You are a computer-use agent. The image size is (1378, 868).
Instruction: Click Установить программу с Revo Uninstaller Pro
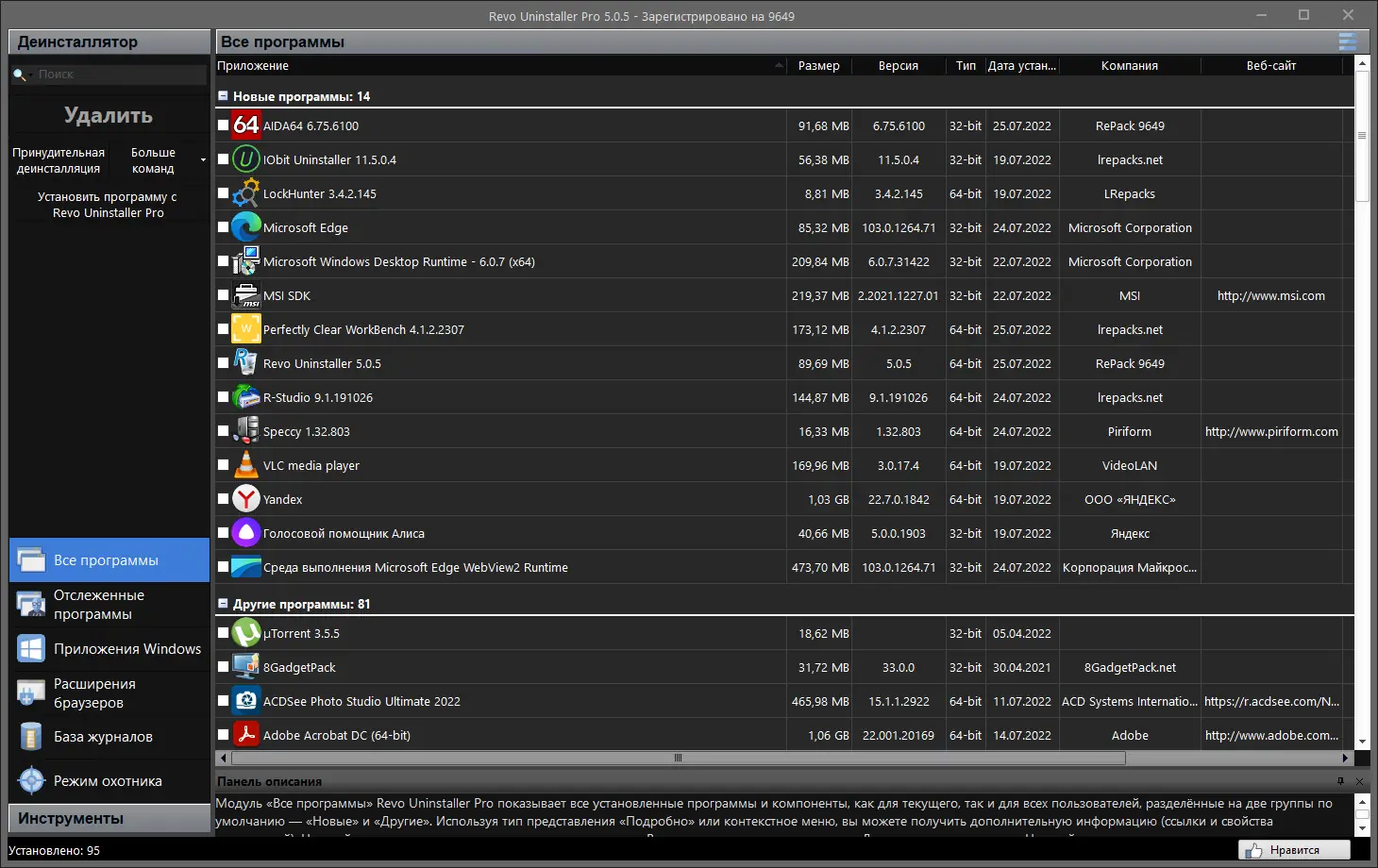(108, 205)
